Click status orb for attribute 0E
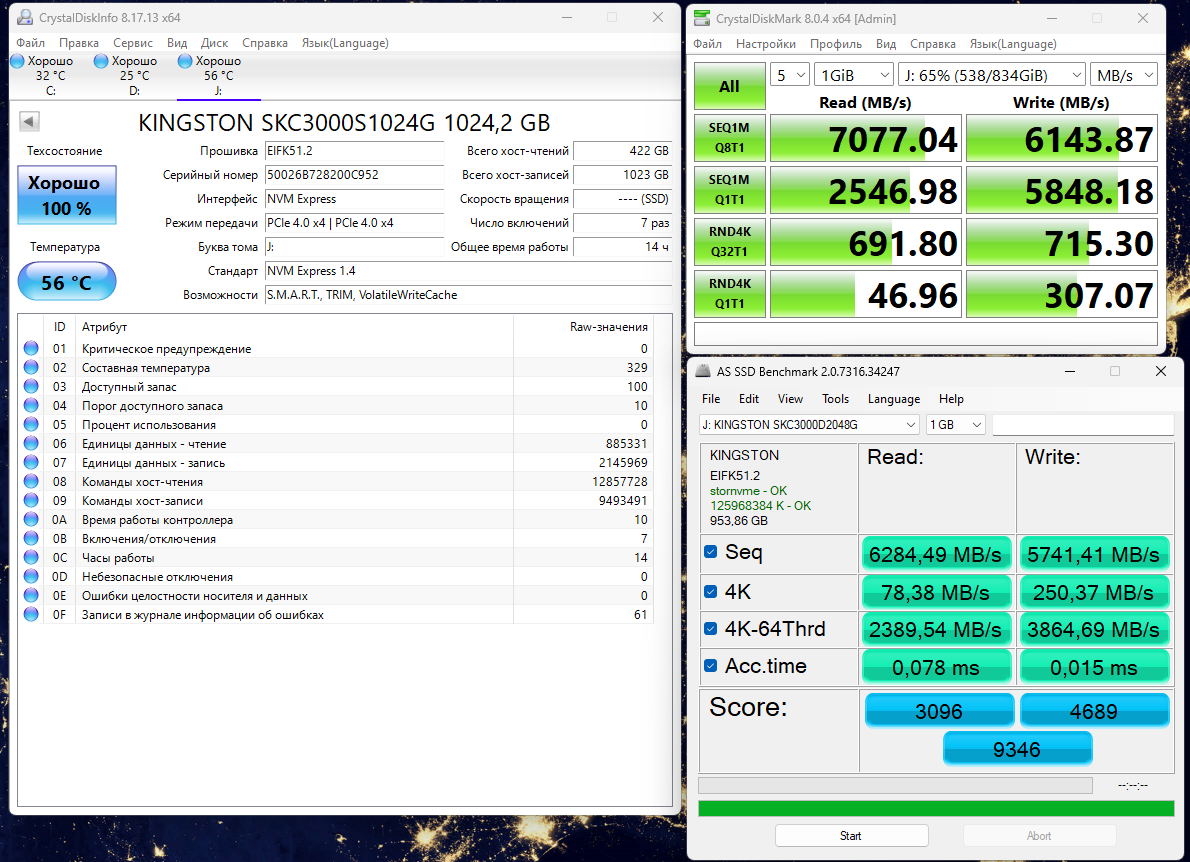This screenshot has width=1190, height=862. tap(31, 595)
